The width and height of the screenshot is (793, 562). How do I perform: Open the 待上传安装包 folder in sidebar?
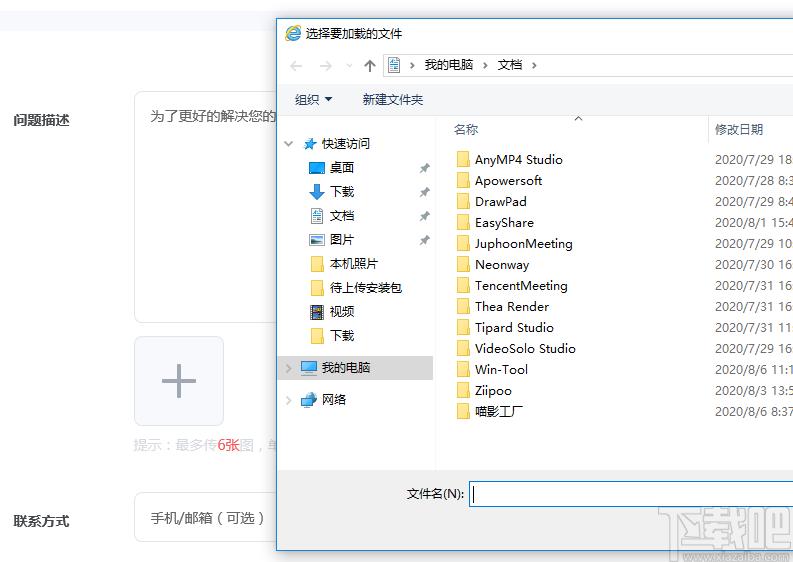pyautogui.click(x=366, y=288)
